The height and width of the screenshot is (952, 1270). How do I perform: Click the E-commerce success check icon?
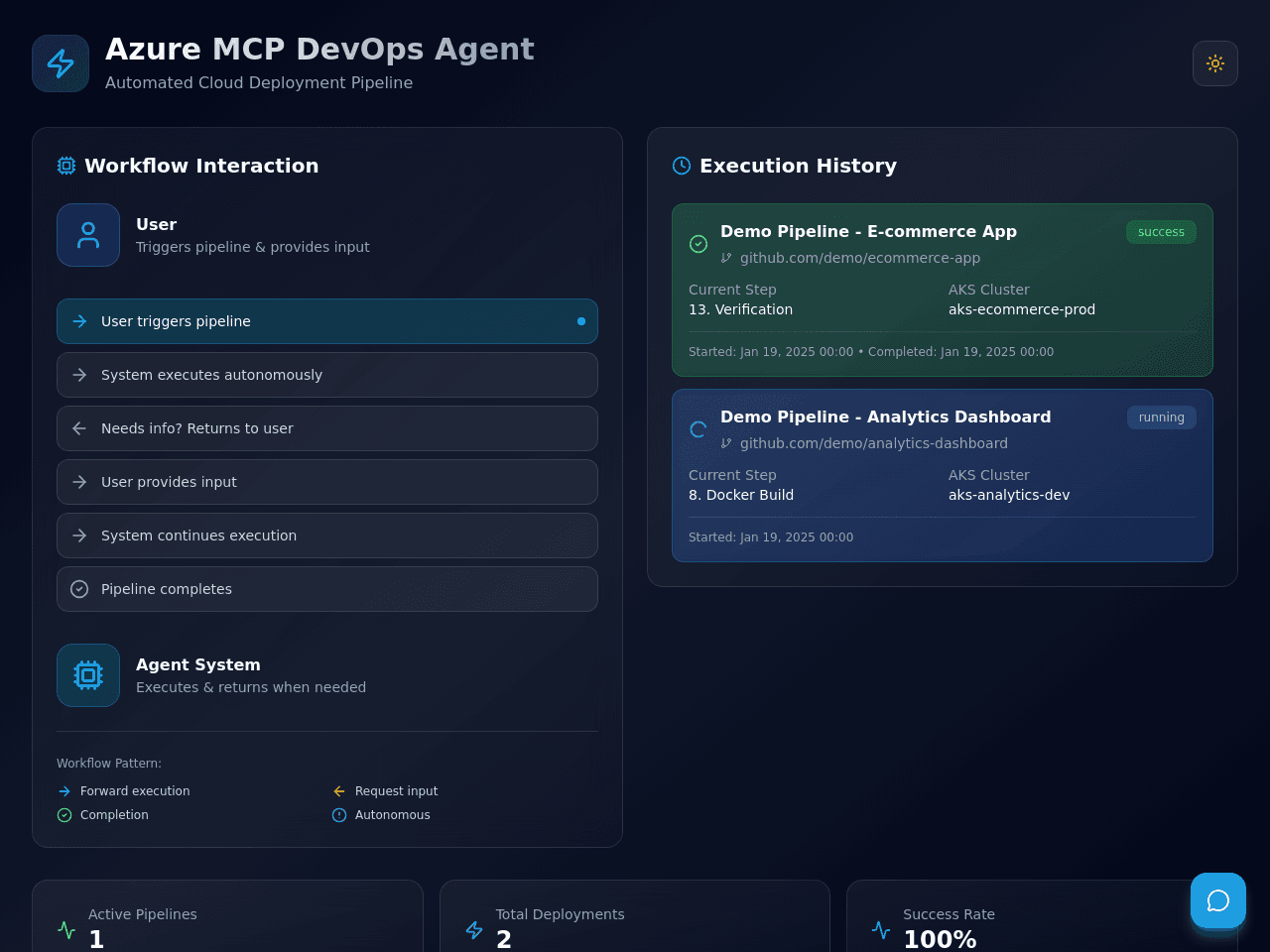[x=698, y=244]
